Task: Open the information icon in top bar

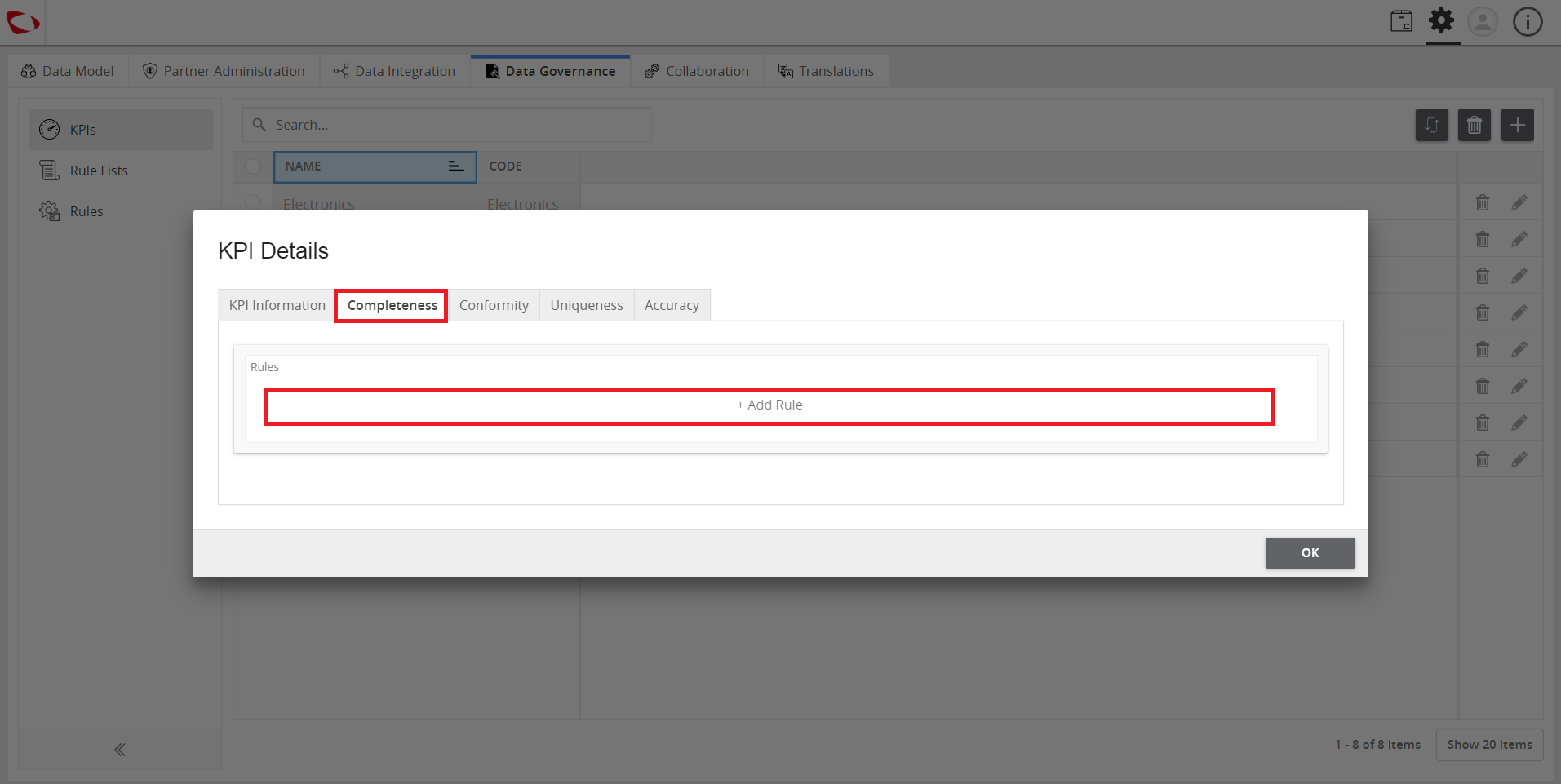Action: 1528,21
